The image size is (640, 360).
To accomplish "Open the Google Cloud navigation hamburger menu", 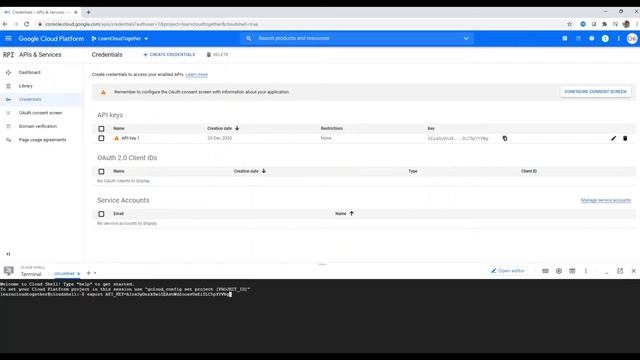I will 8,38.
